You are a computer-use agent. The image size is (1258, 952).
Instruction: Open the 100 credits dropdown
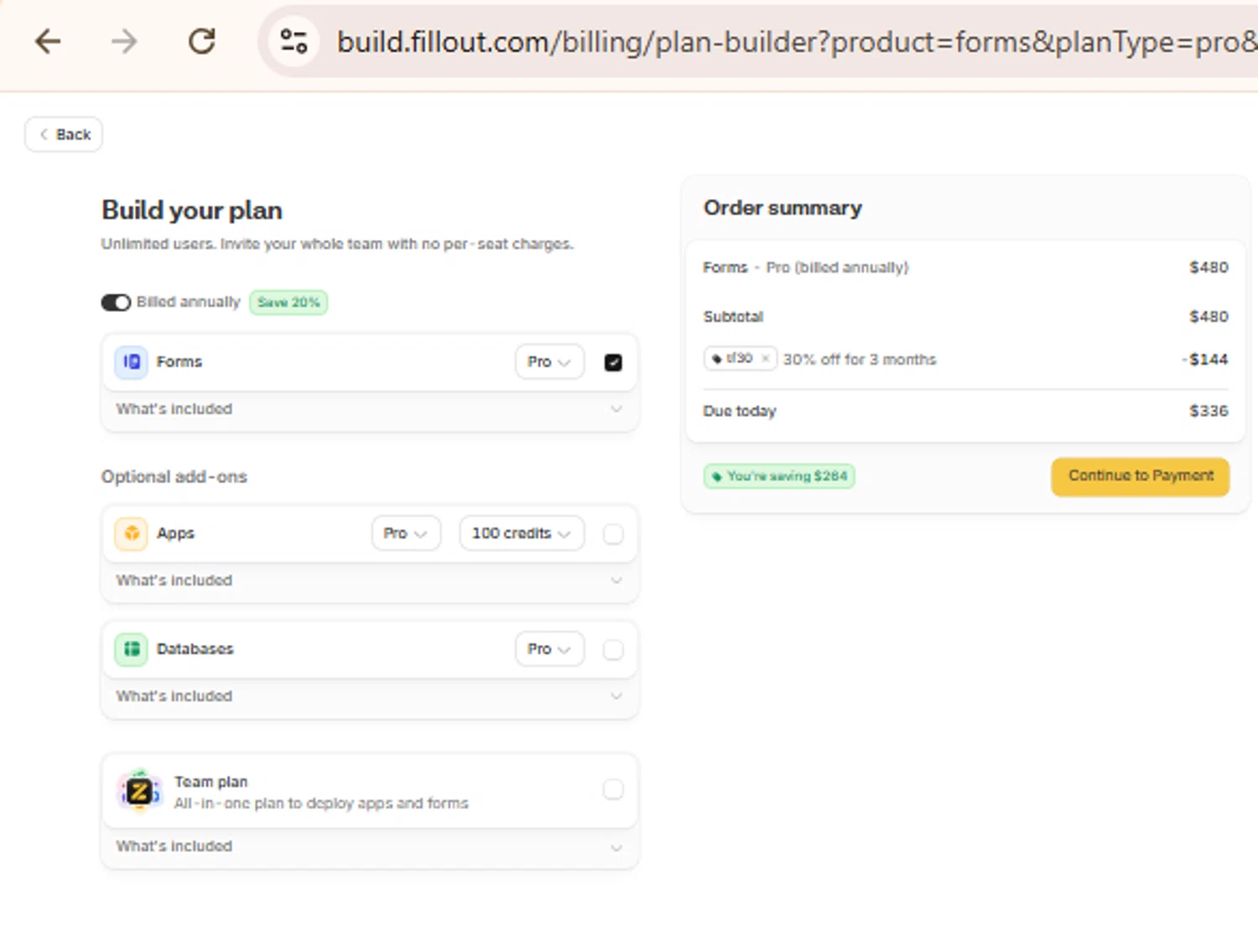point(522,533)
